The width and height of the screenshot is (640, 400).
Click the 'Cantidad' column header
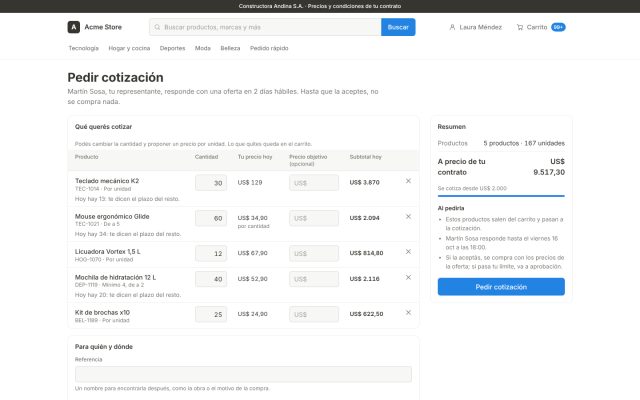point(207,157)
